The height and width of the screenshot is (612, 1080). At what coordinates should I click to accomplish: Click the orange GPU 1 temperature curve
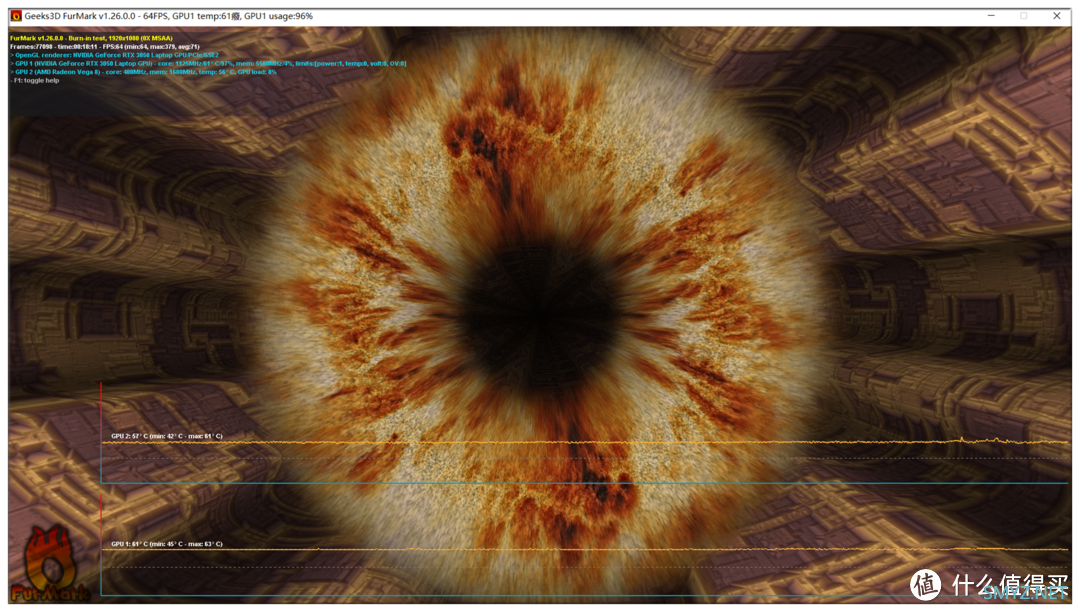[x=600, y=549]
